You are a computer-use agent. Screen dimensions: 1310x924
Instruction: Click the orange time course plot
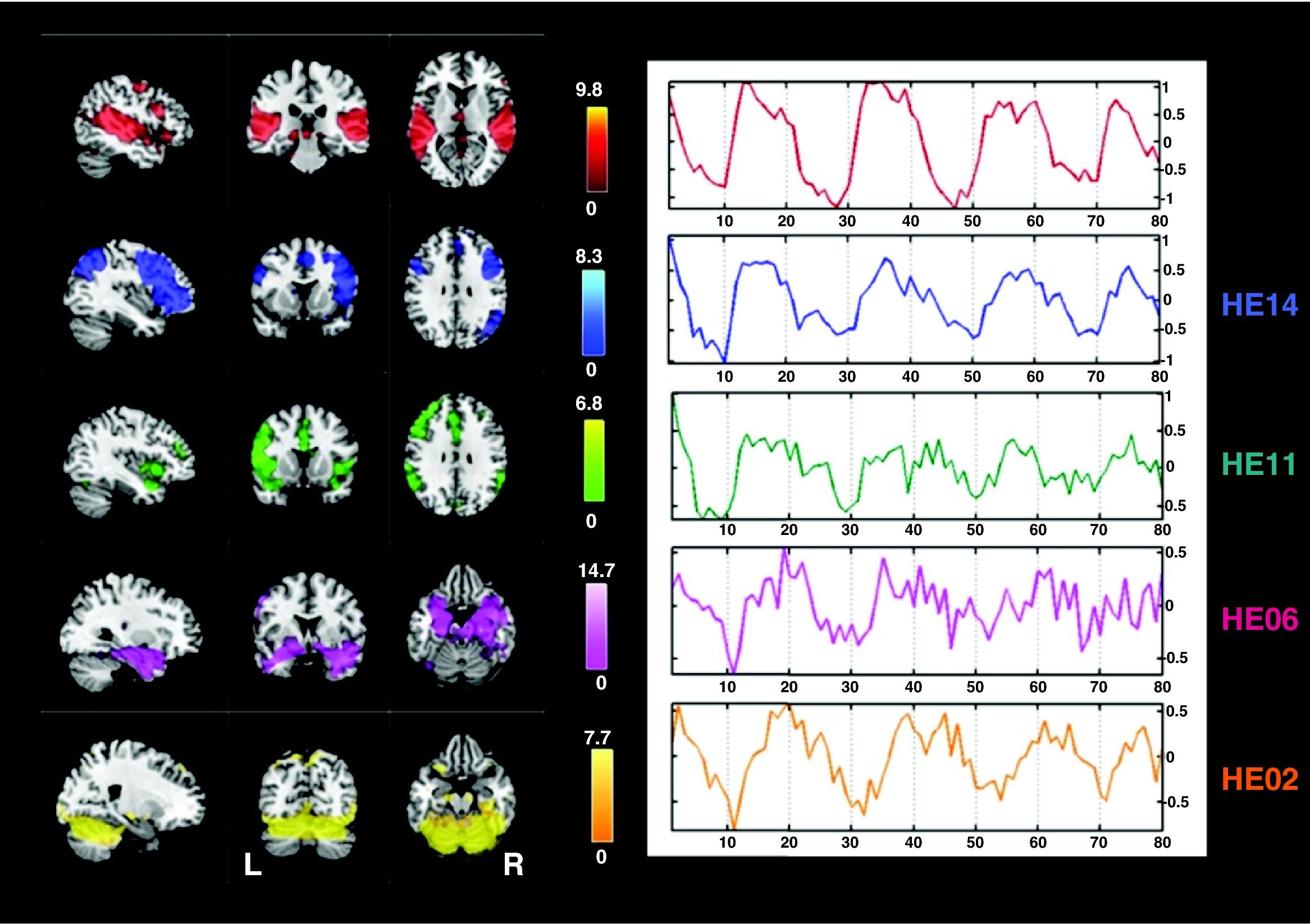coord(916,767)
